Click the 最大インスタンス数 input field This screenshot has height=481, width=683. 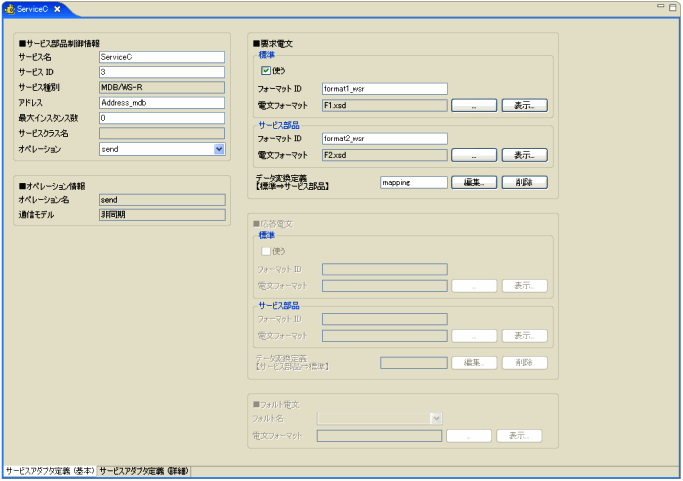click(x=161, y=118)
